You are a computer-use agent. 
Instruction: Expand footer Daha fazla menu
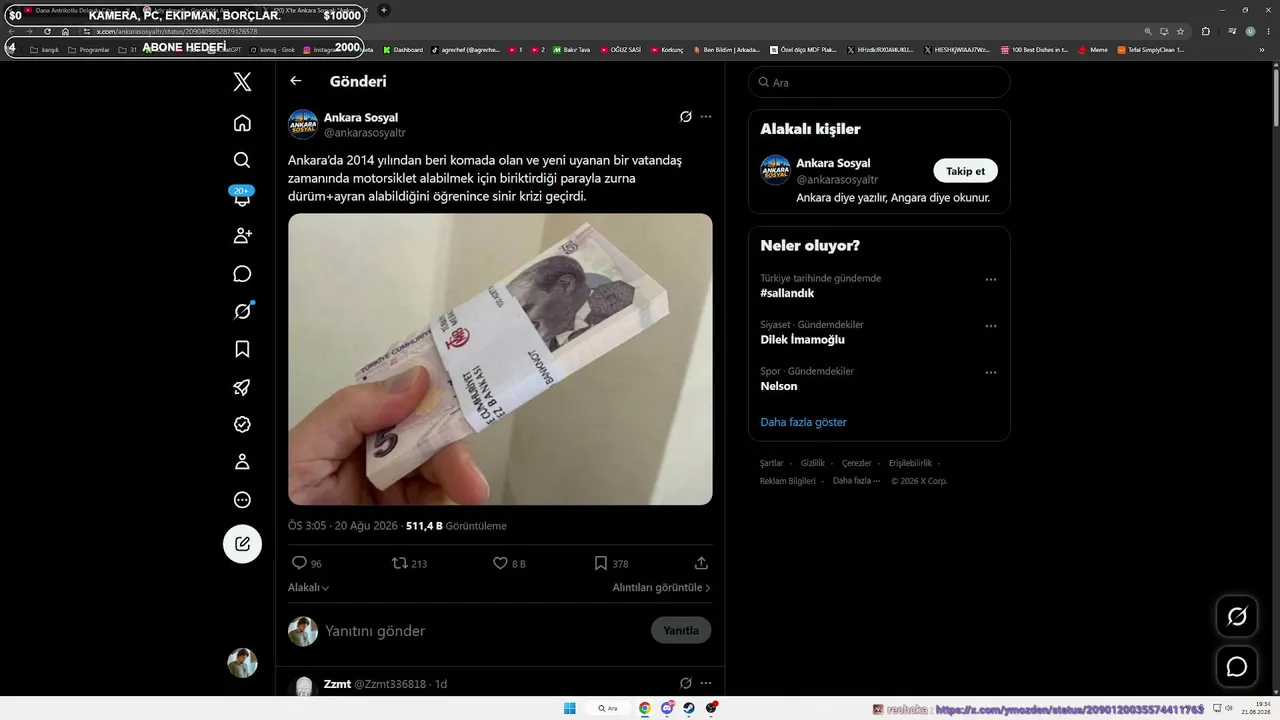pos(856,481)
